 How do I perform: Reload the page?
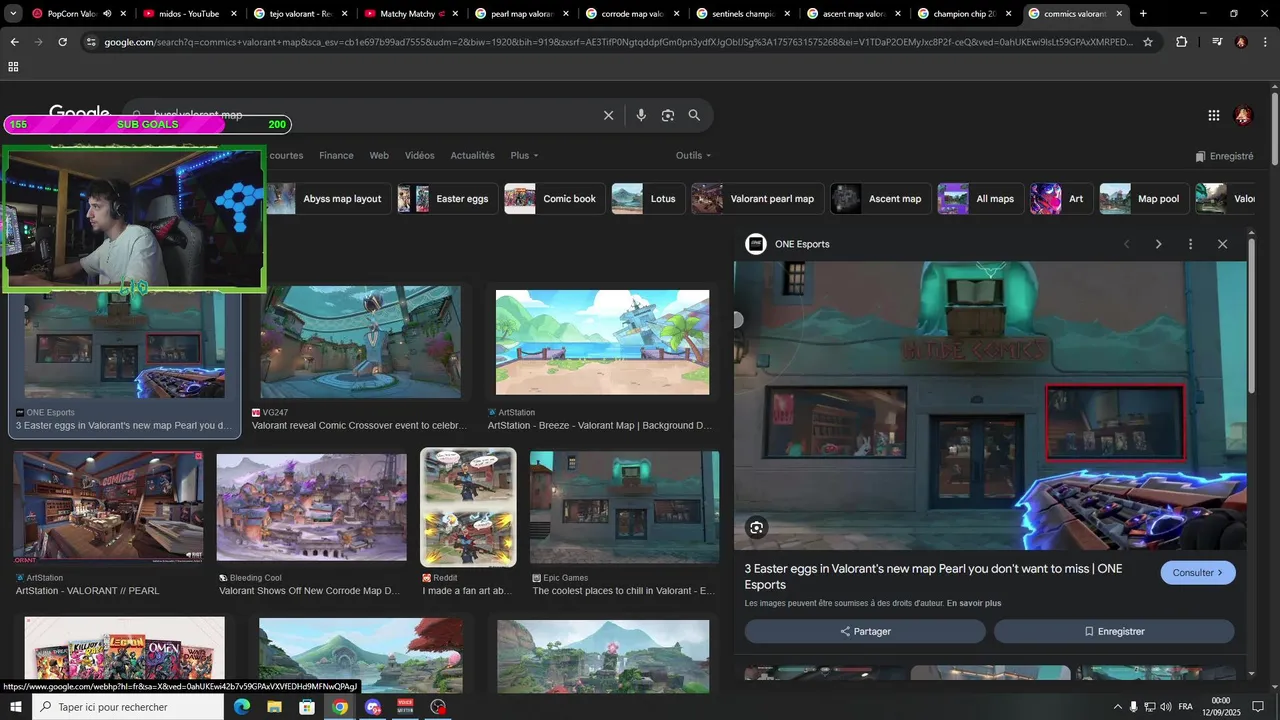[63, 42]
